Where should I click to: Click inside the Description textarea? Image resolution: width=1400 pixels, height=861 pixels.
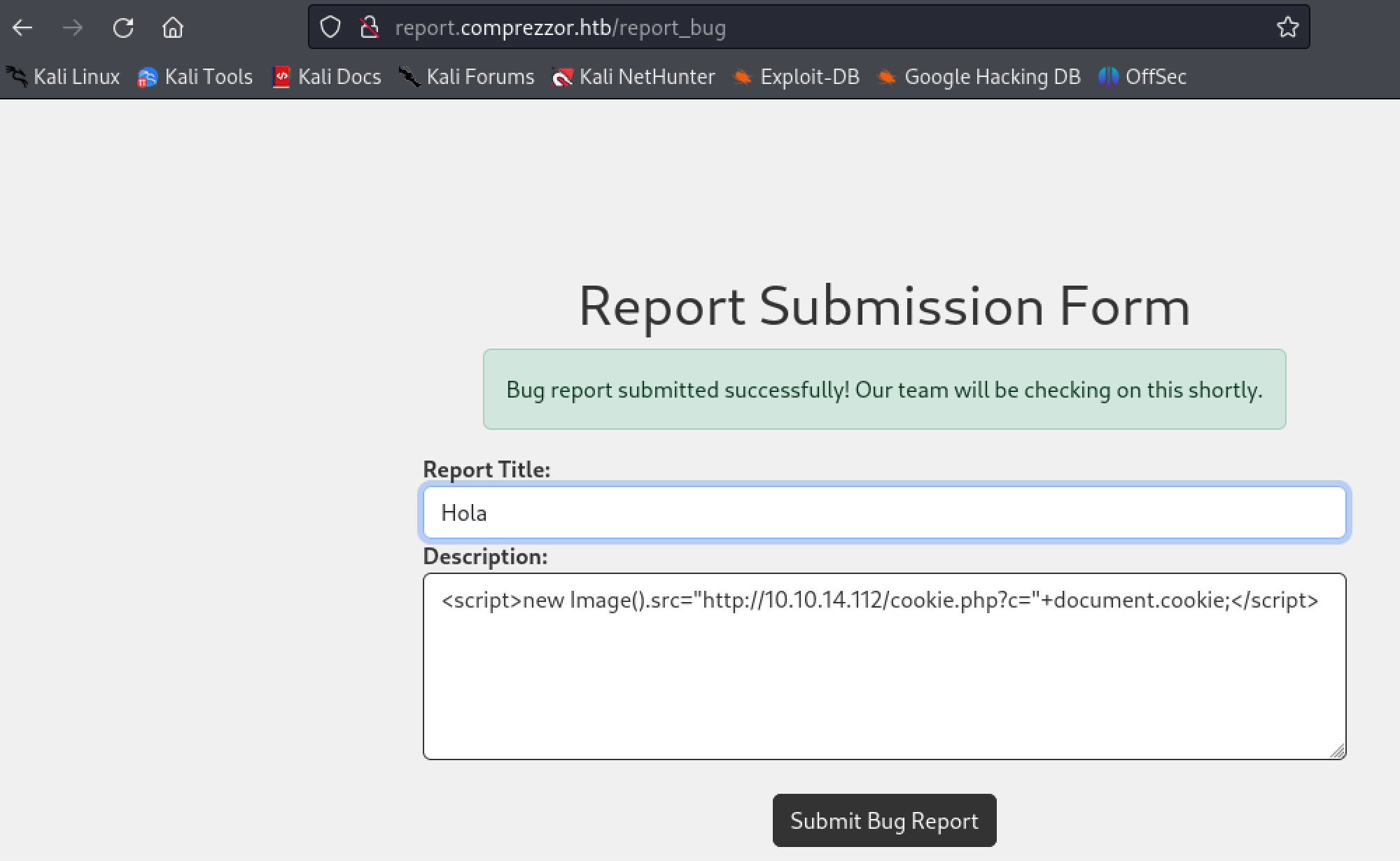(884, 679)
